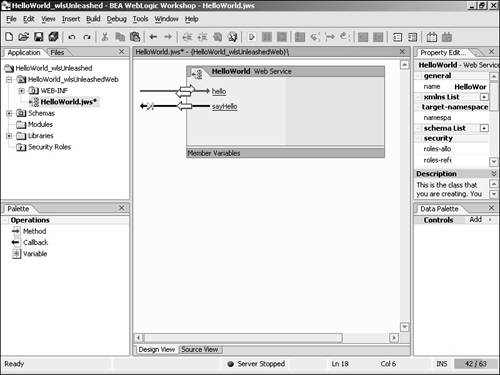Viewport: 500px width, 375px height.
Task: Click the Undo toolbar arrow
Action: pos(72,37)
